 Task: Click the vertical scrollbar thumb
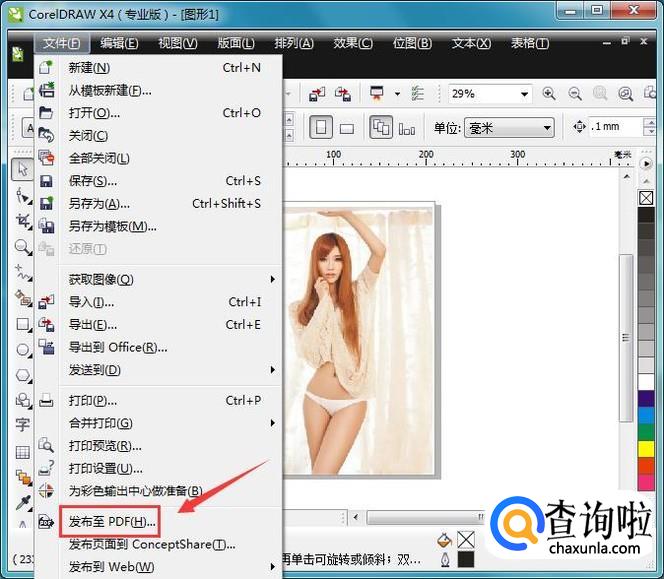tap(626, 338)
